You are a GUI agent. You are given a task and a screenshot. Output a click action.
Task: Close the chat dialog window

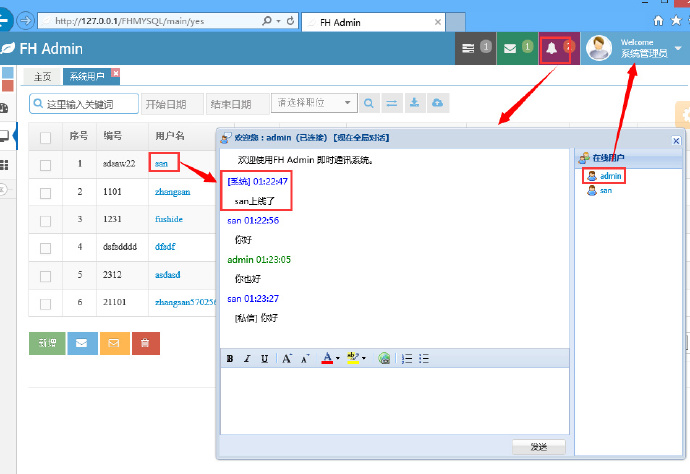(676, 140)
